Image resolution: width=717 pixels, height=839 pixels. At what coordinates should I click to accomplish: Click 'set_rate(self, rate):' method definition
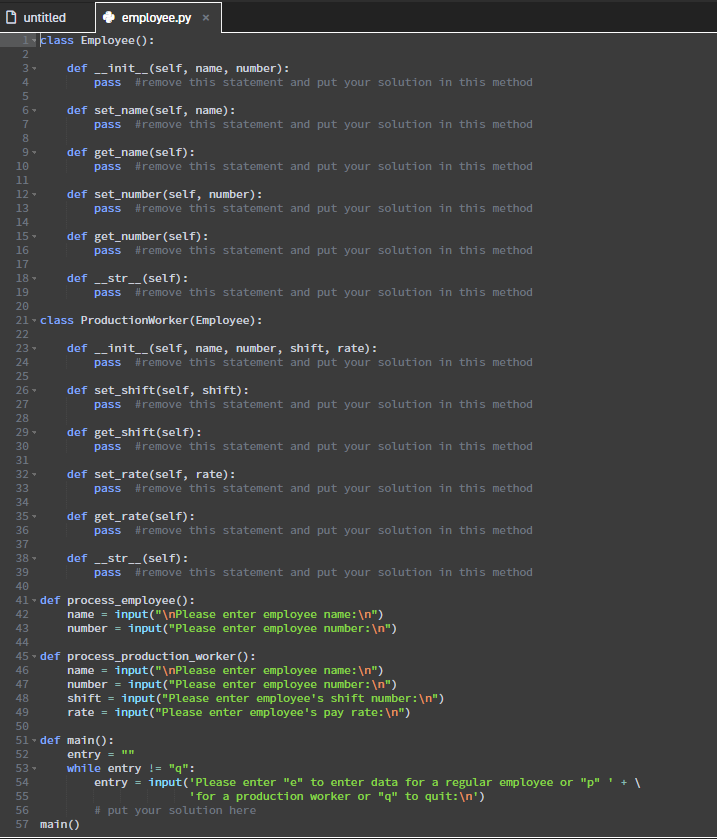tap(164, 475)
